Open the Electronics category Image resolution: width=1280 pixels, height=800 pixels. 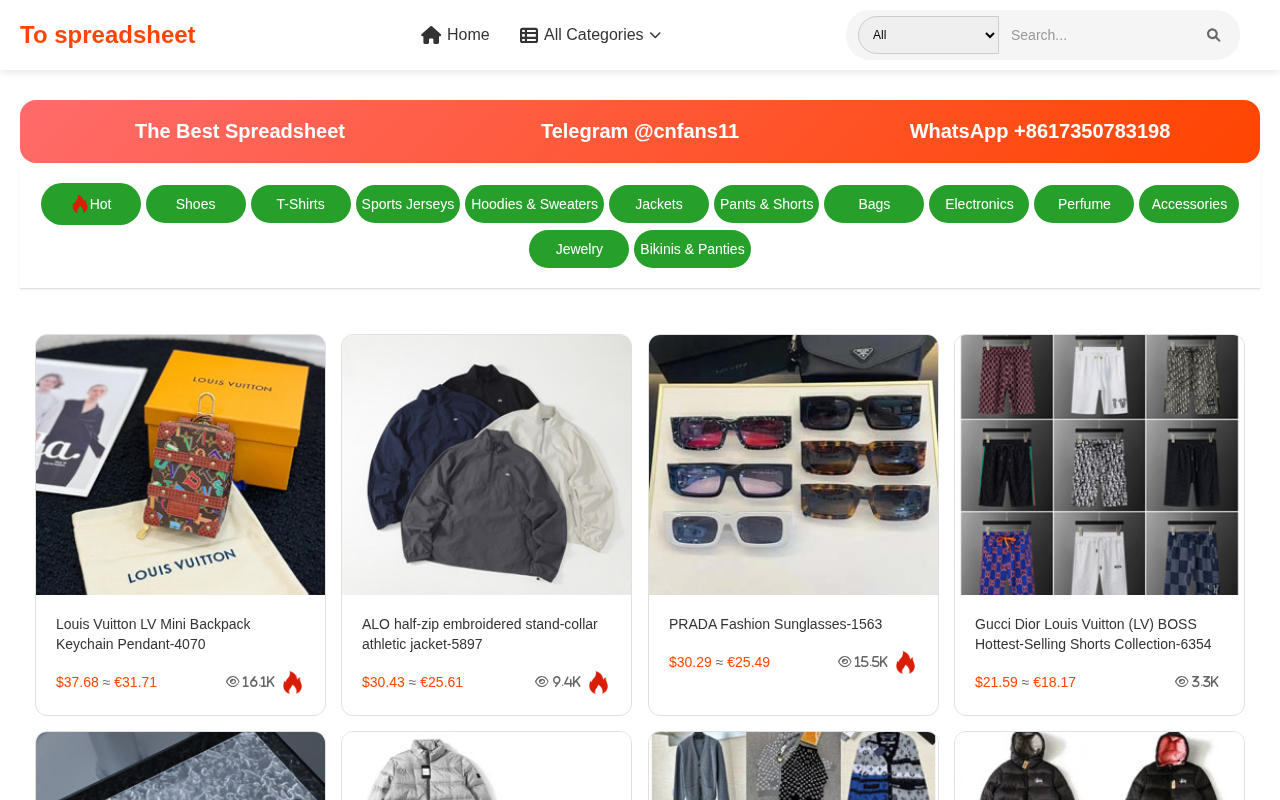point(979,204)
